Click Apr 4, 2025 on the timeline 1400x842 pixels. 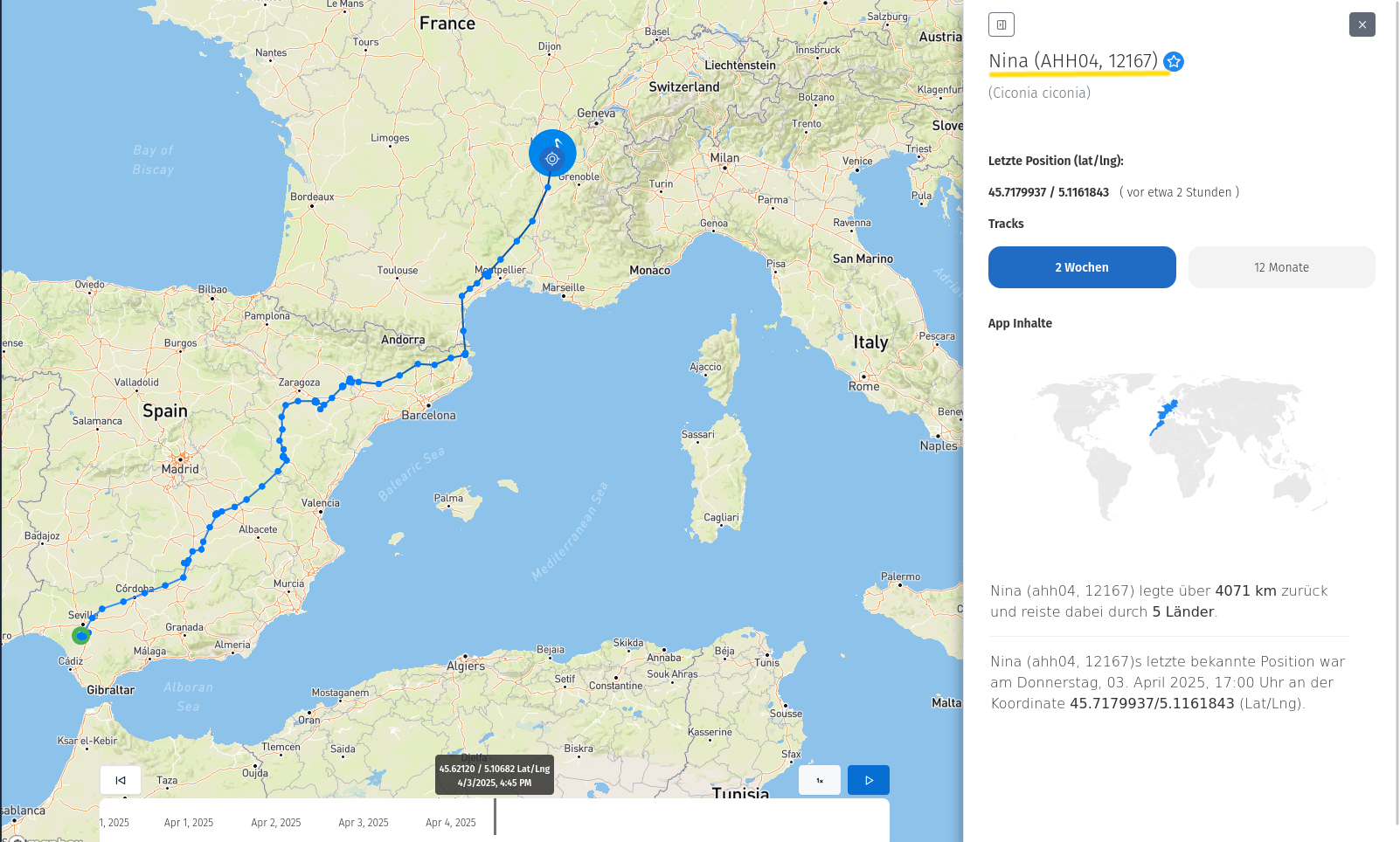[x=451, y=823]
